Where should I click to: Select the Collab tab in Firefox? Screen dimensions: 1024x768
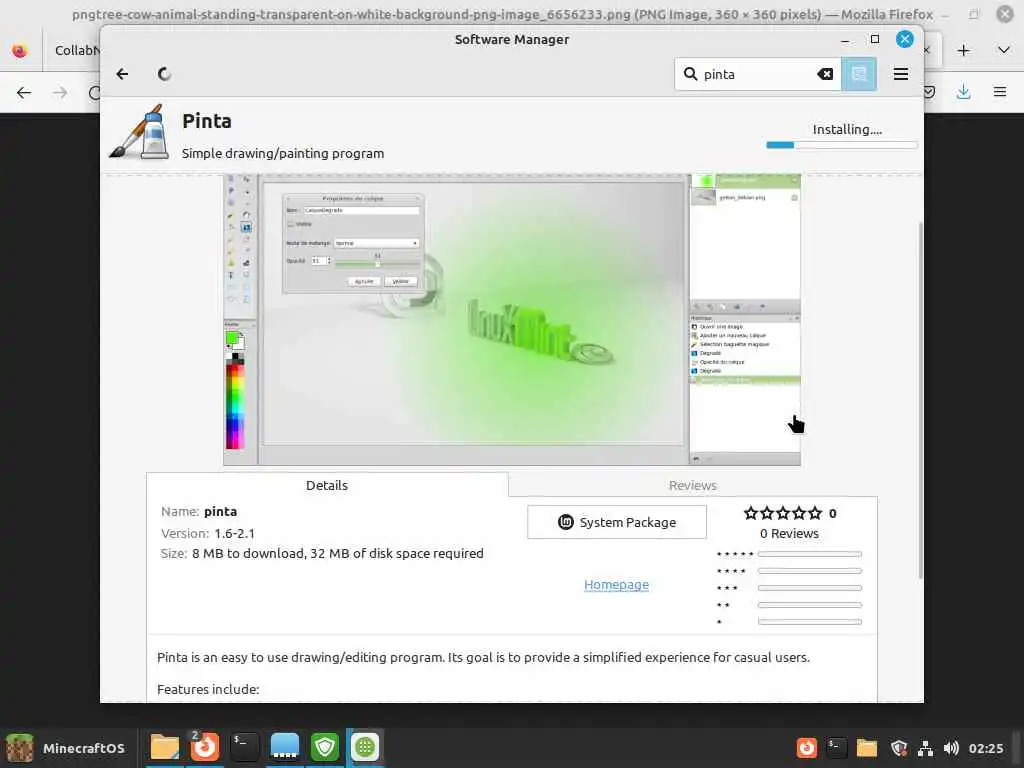pos(72,50)
